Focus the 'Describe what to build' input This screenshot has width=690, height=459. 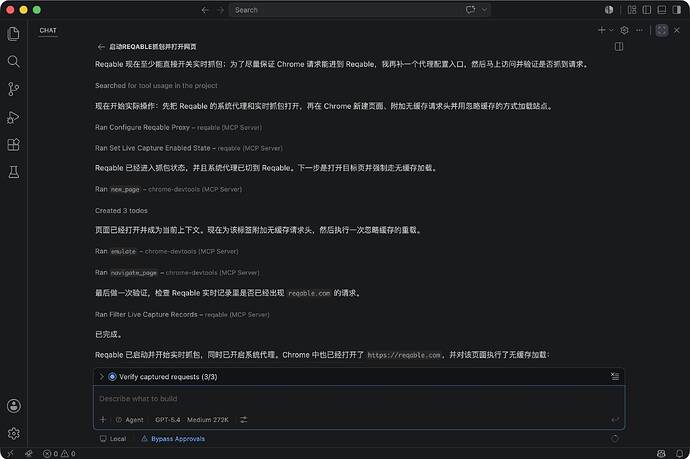(359, 399)
